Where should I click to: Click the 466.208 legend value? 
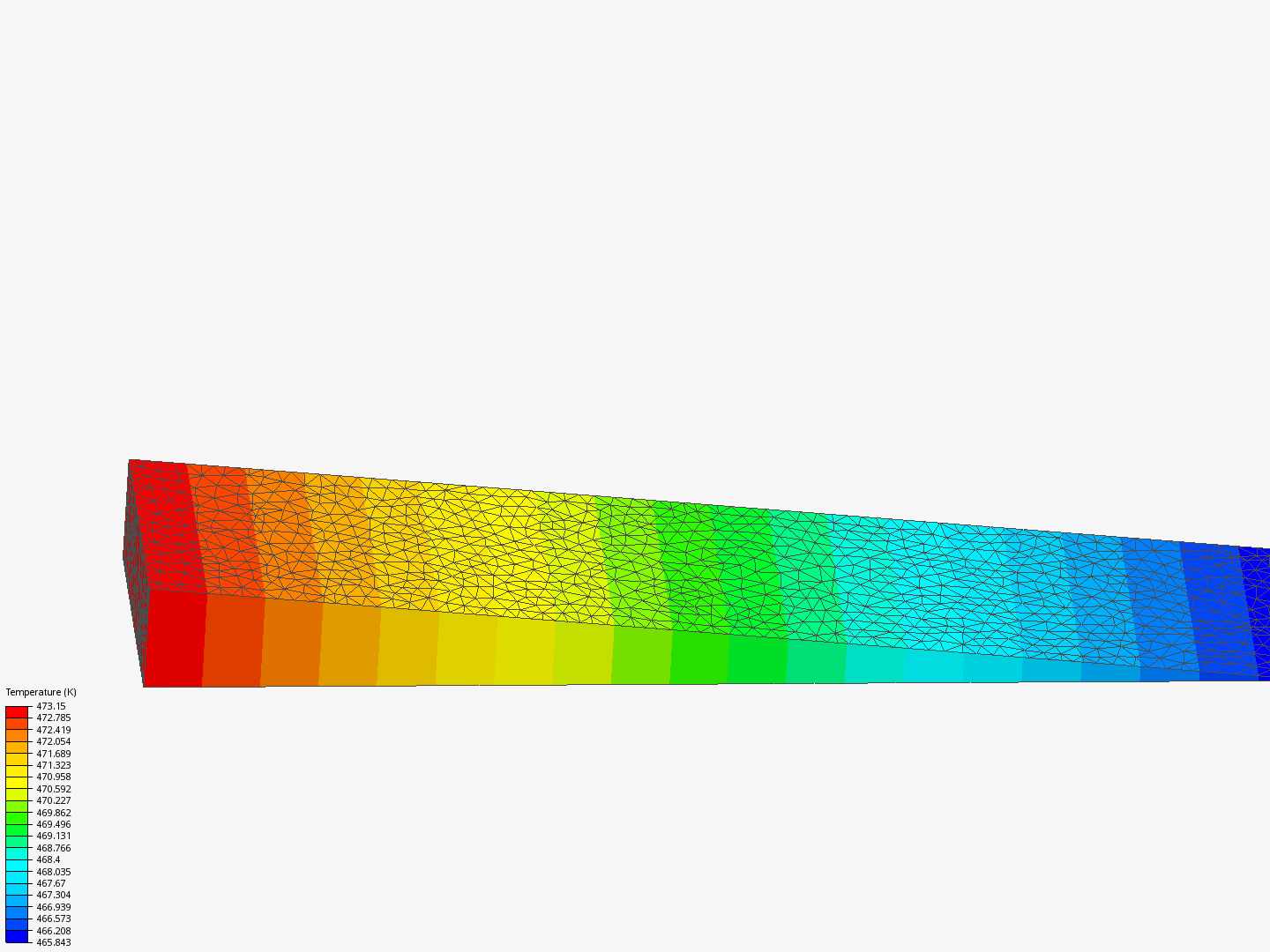pos(53,931)
